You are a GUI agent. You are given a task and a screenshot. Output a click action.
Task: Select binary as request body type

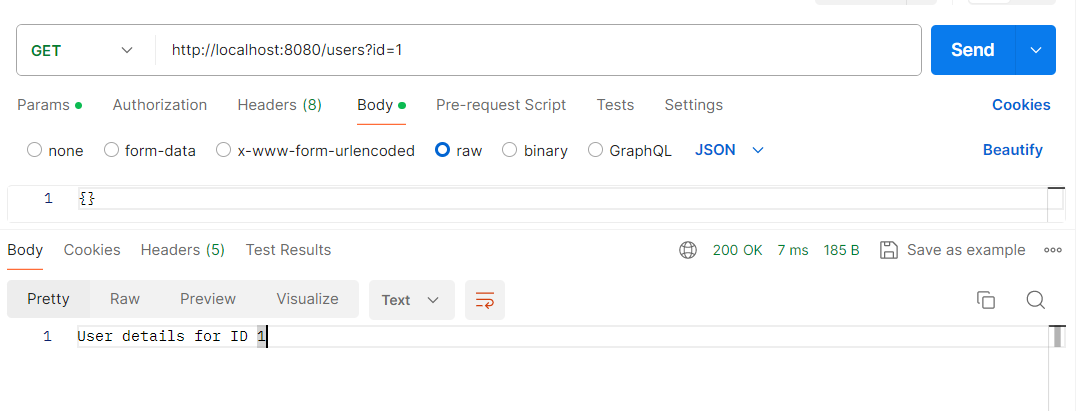(509, 150)
